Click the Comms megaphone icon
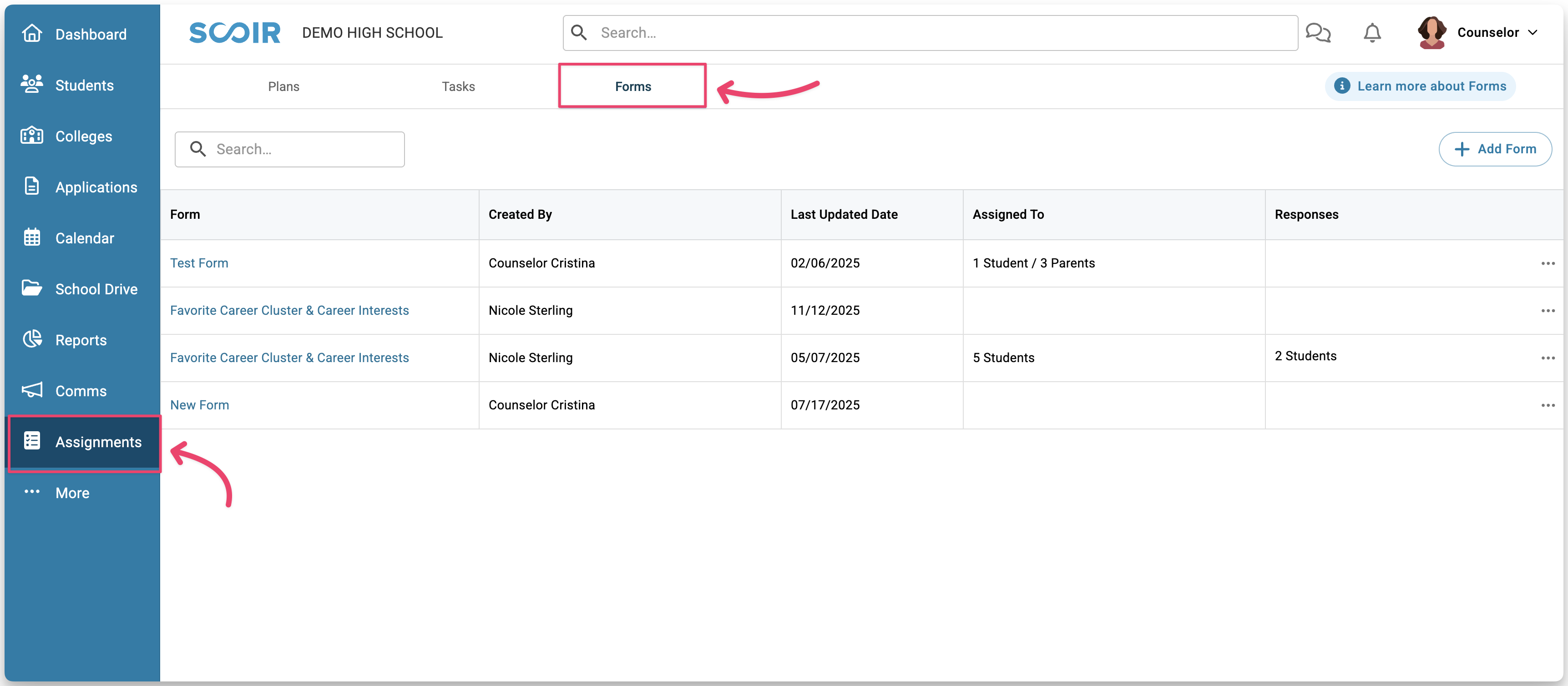The width and height of the screenshot is (1568, 686). pos(32,390)
